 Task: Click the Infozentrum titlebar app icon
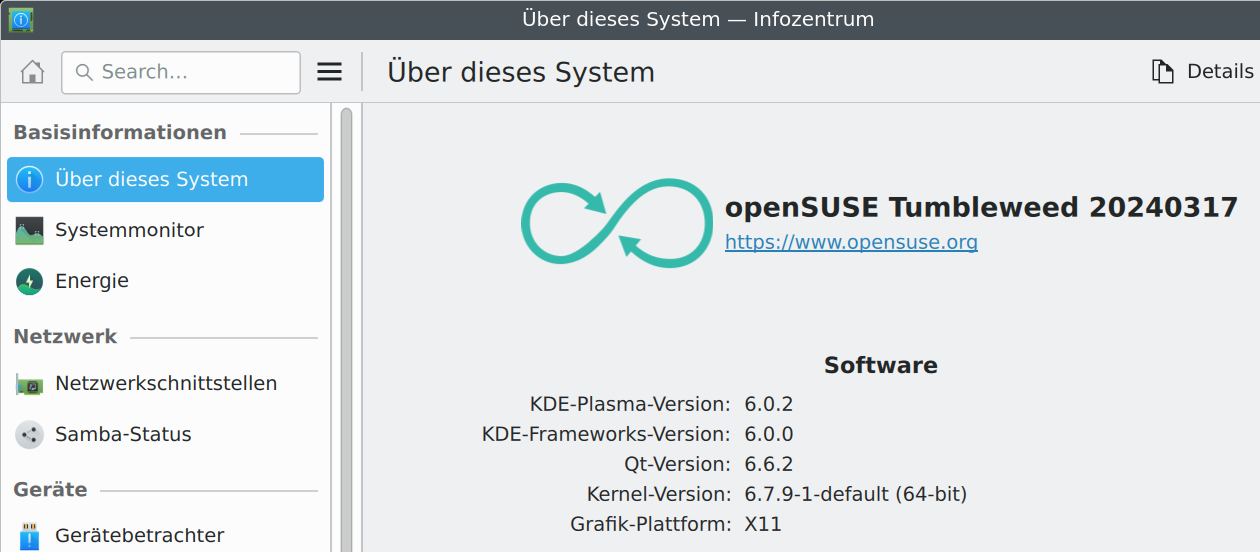tap(20, 19)
